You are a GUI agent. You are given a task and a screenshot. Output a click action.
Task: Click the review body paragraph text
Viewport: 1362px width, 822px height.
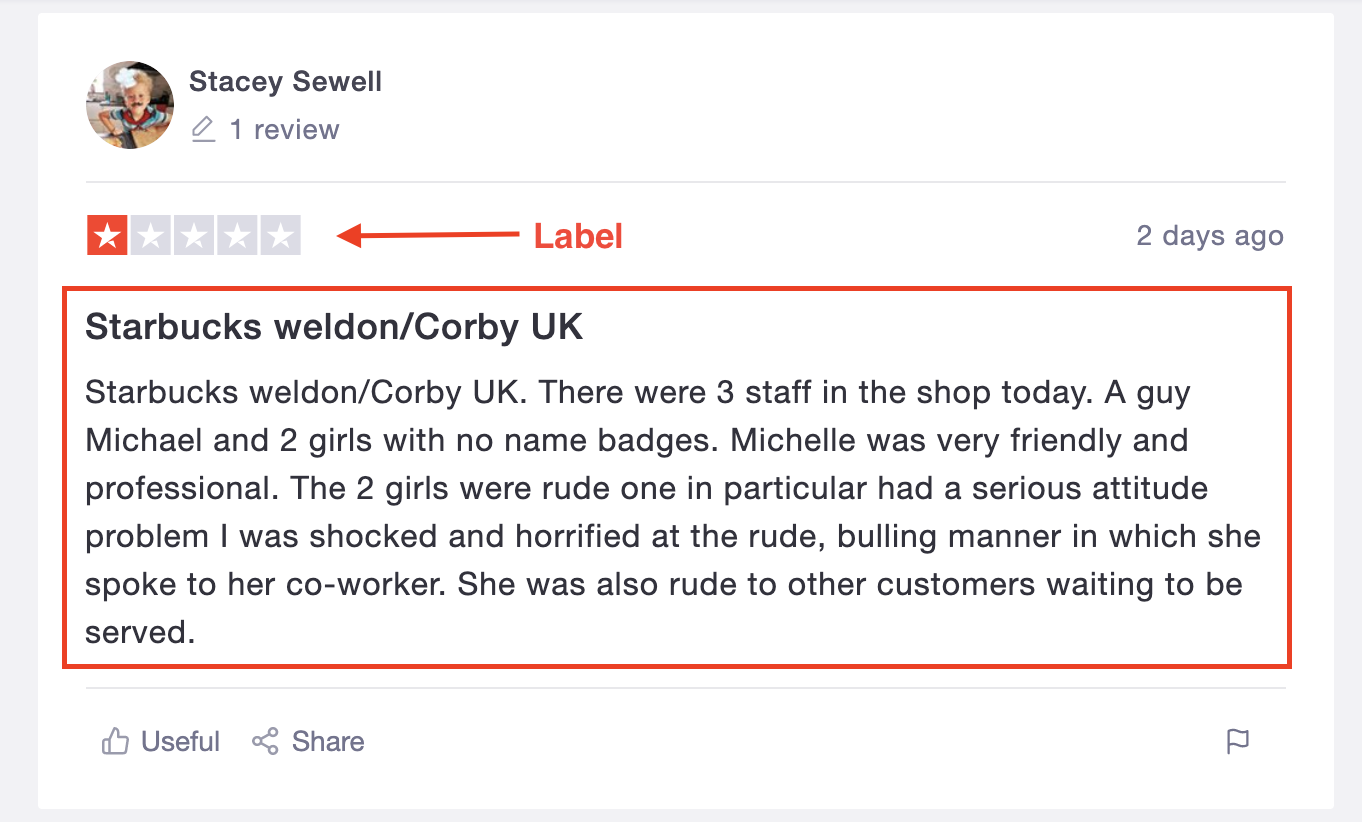(x=673, y=512)
